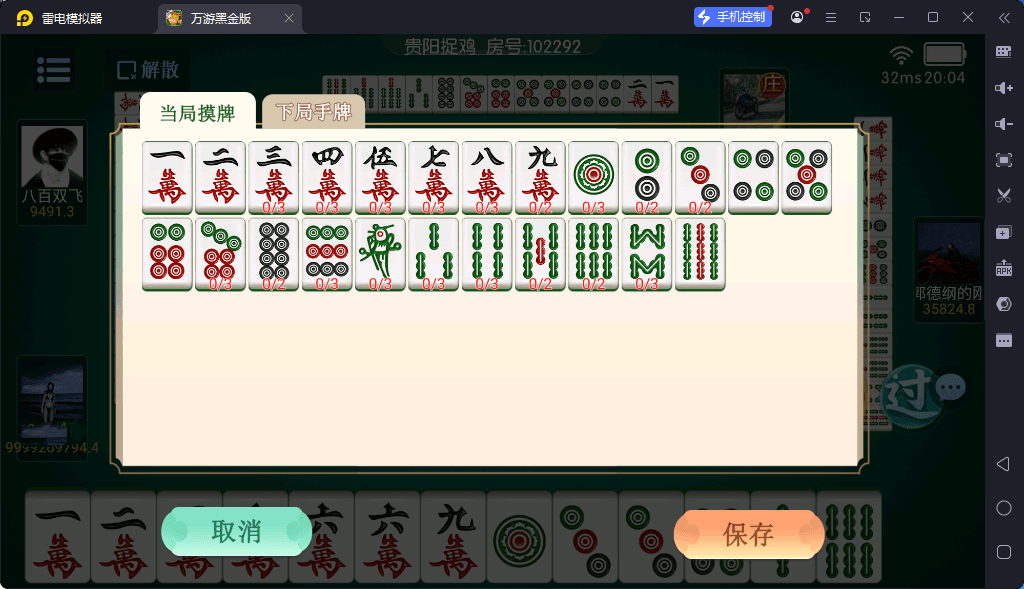Open the game list menu icon
Screen dimensions: 1024x589
pos(54,70)
